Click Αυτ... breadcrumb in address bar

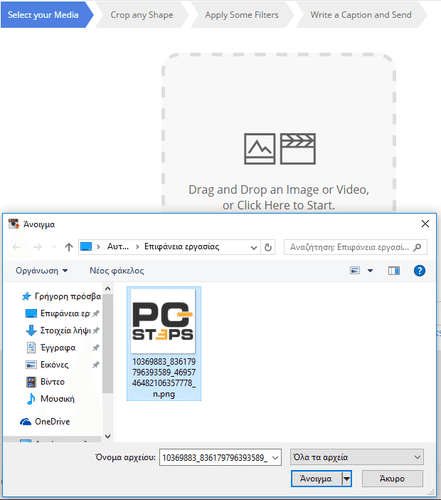click(x=118, y=247)
